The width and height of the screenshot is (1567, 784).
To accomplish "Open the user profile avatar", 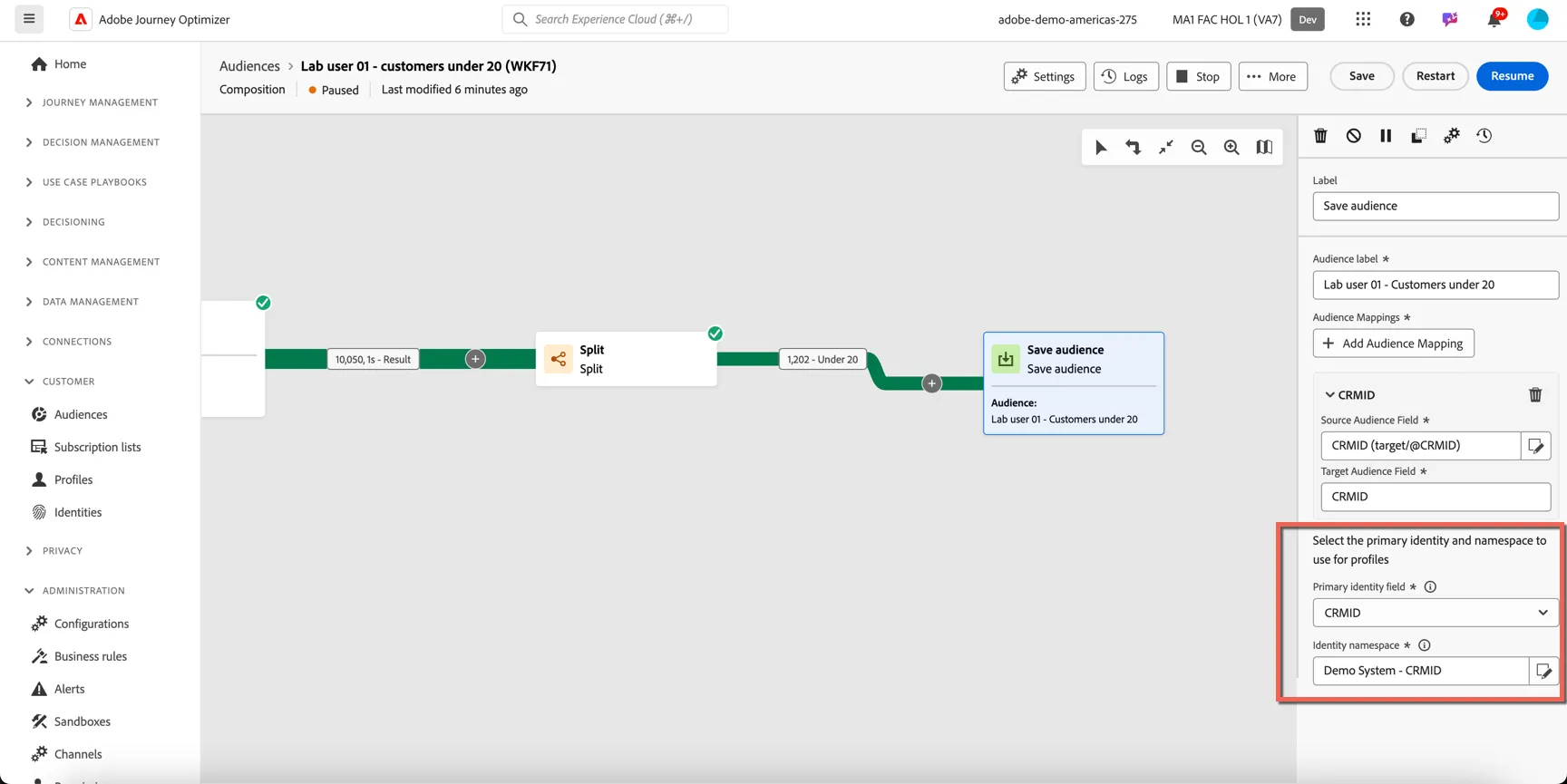I will point(1537,19).
